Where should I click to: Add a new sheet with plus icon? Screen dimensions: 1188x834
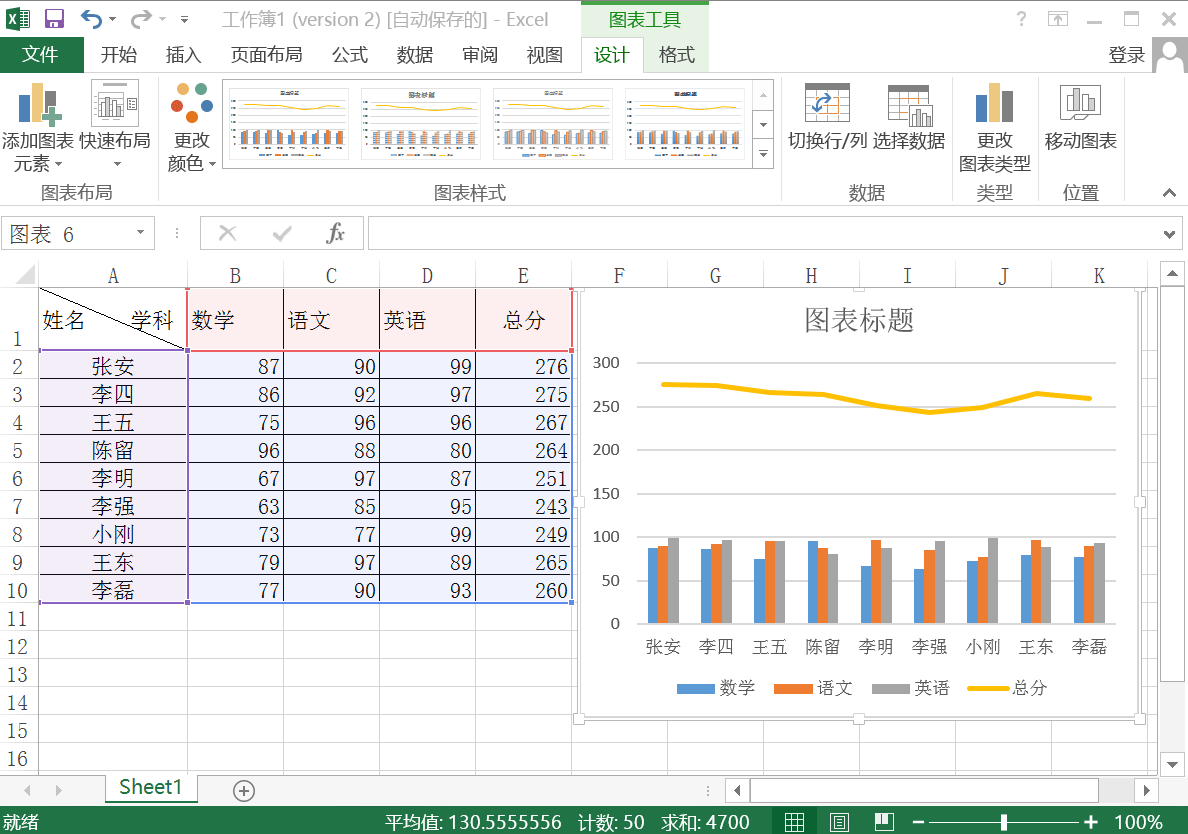(243, 791)
